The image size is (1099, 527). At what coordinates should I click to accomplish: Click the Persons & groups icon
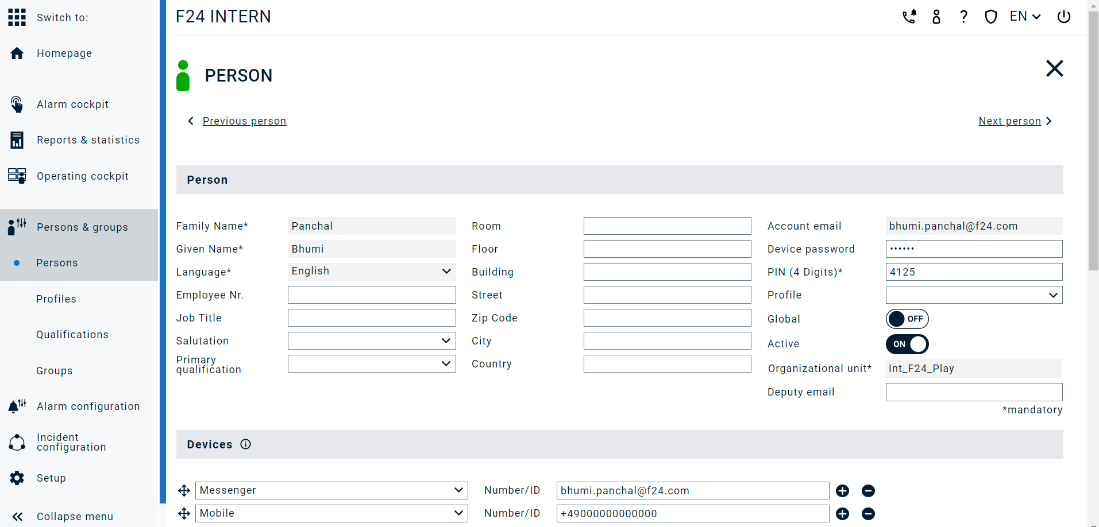click(x=17, y=227)
